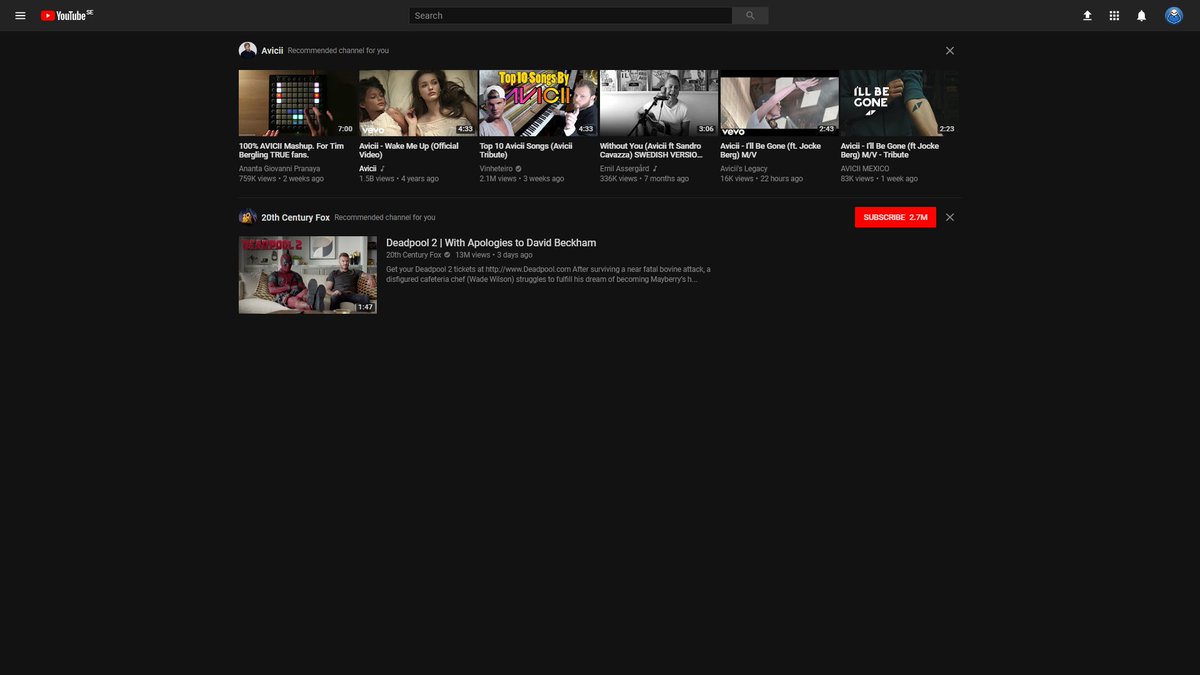Visit the Vinheteiro channel

[496, 169]
